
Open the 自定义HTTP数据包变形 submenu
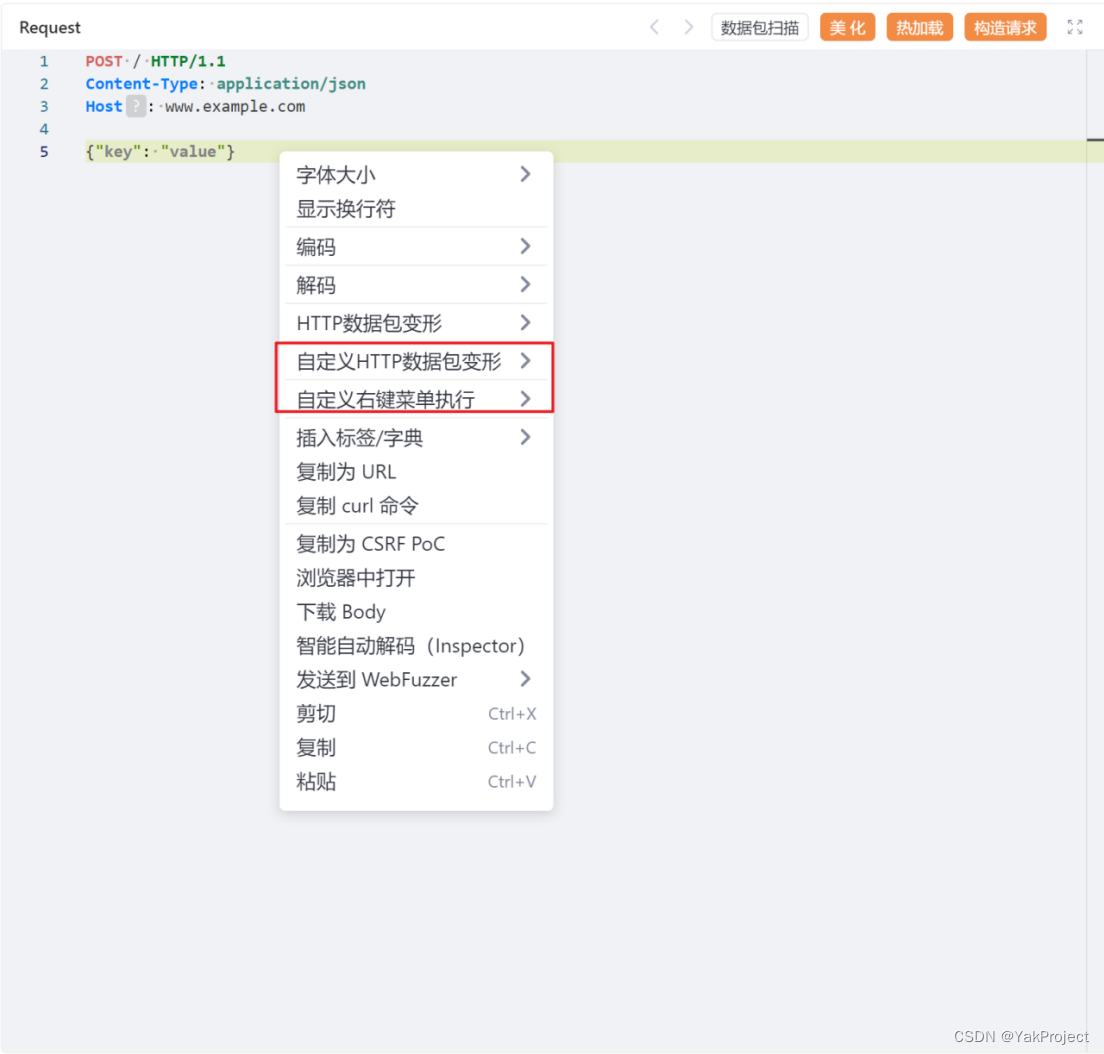416,361
